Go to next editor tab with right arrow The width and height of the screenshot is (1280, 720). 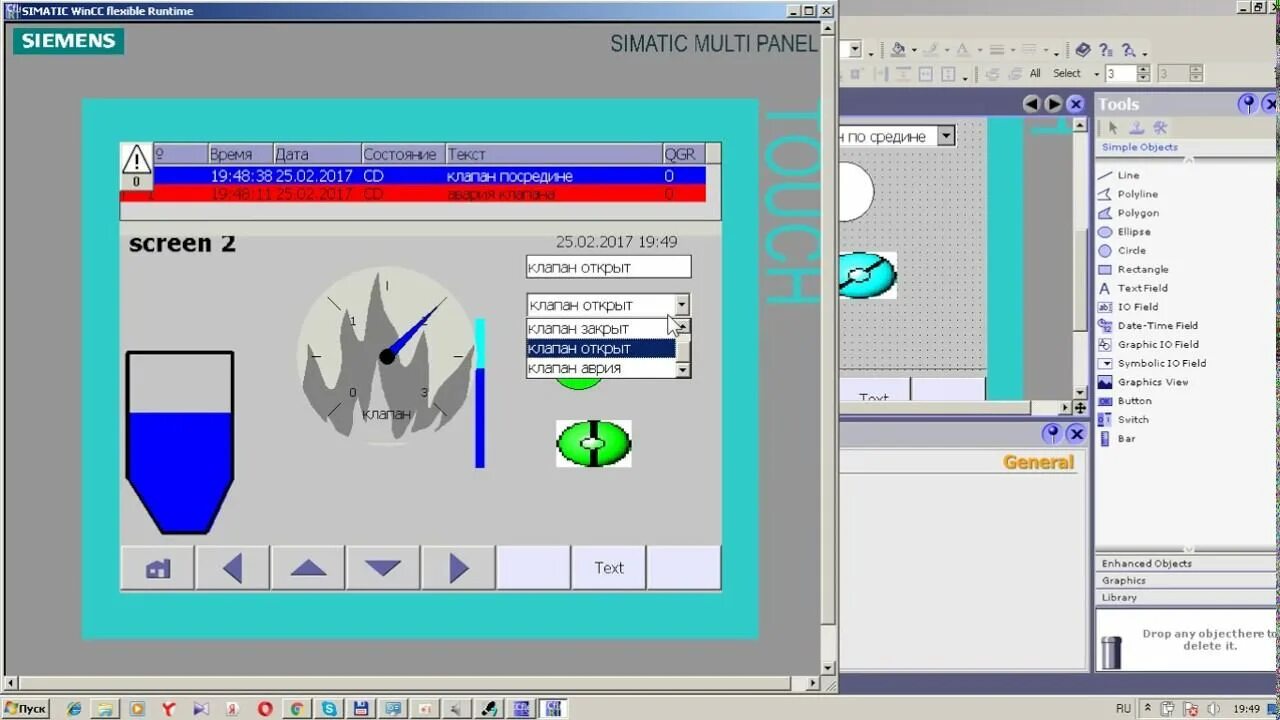point(1053,104)
